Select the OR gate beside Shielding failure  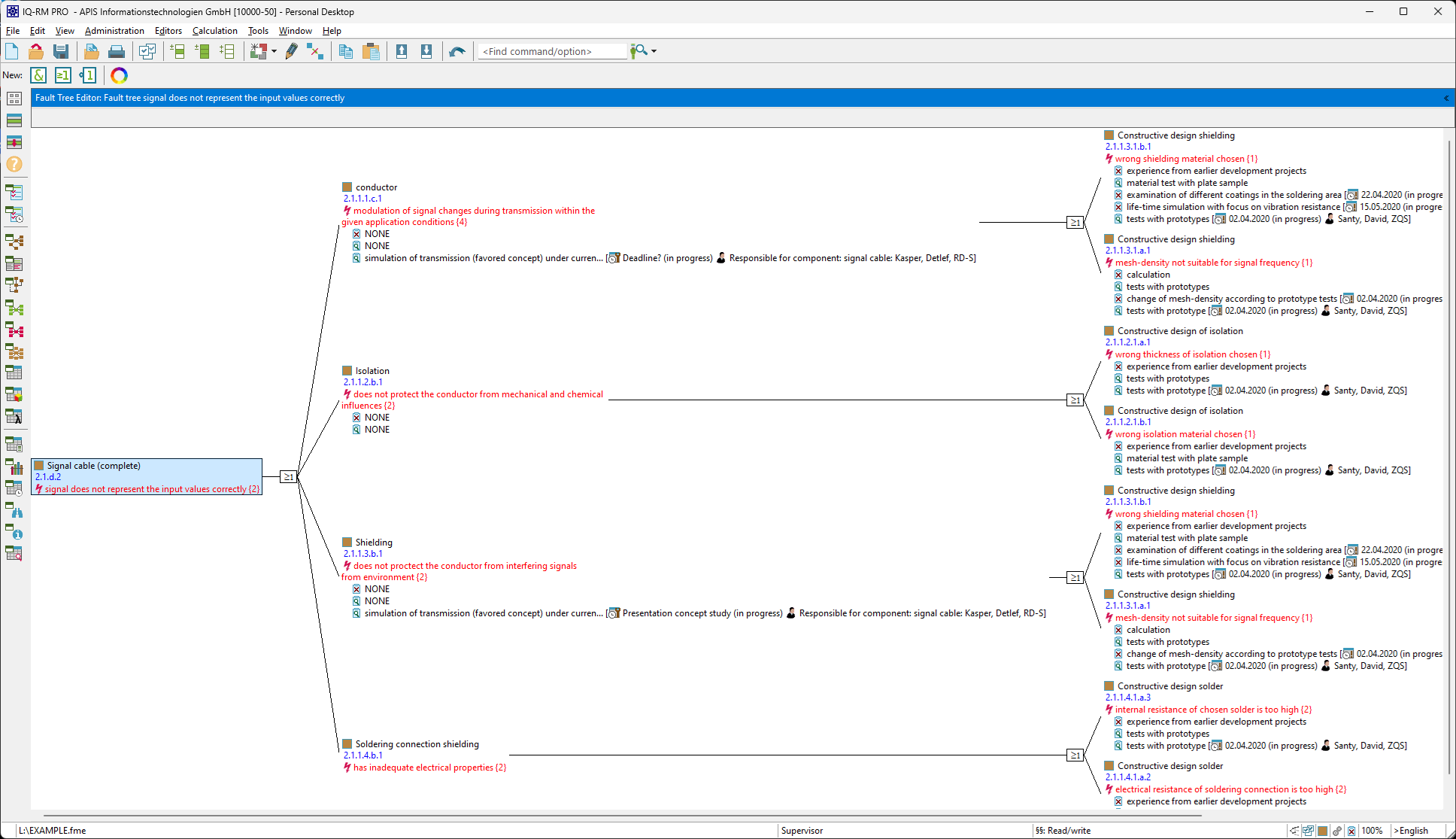[1075, 577]
